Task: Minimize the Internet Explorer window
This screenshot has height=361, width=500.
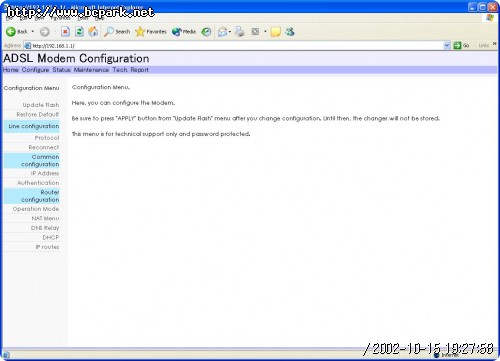Action: (473, 6)
